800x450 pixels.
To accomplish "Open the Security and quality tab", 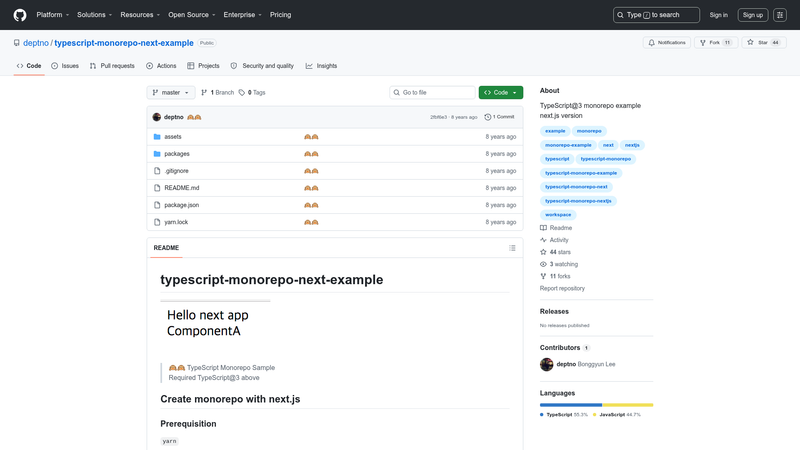I will coord(262,66).
